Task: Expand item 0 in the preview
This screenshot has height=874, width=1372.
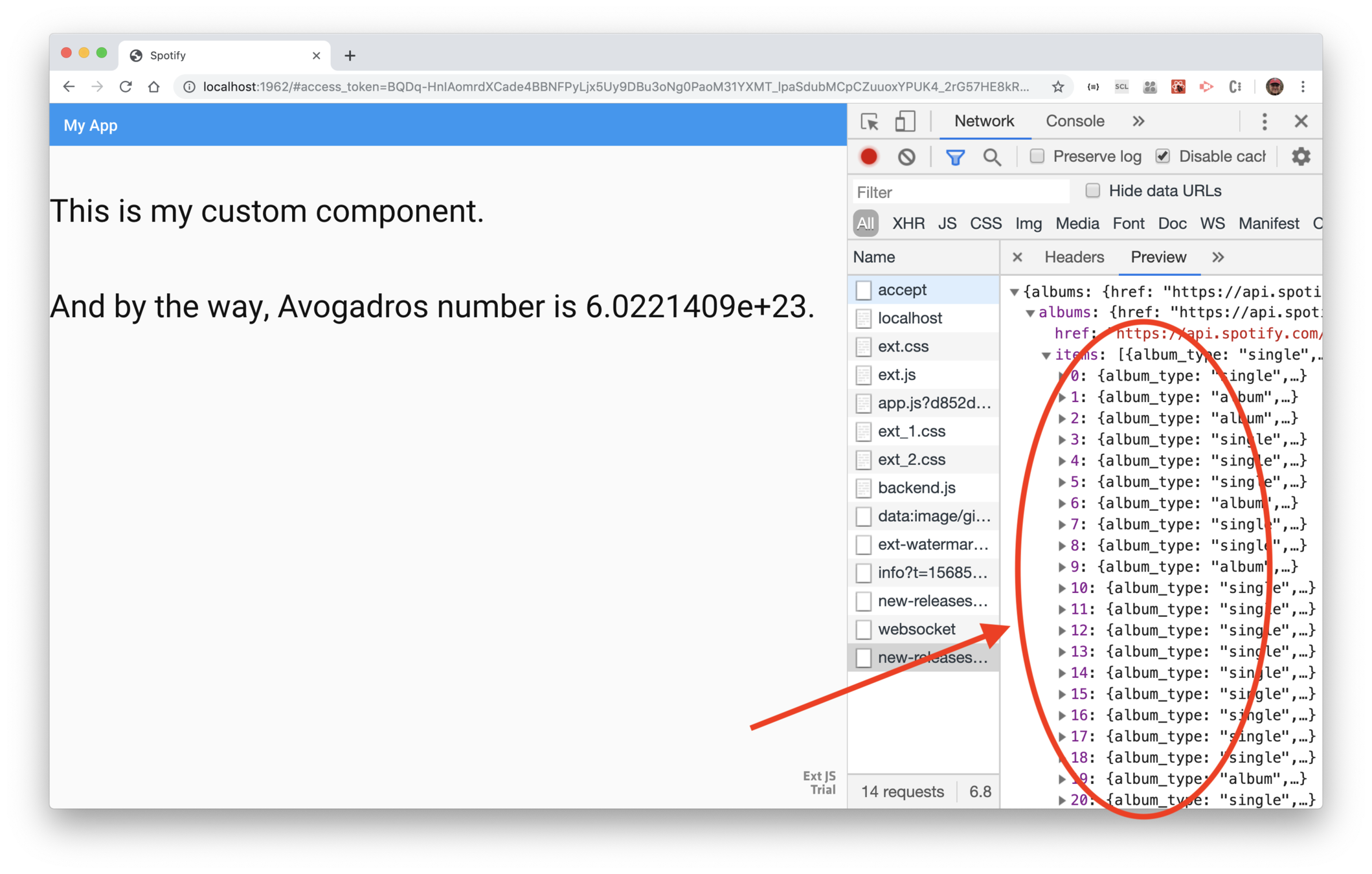Action: pyautogui.click(x=1062, y=376)
